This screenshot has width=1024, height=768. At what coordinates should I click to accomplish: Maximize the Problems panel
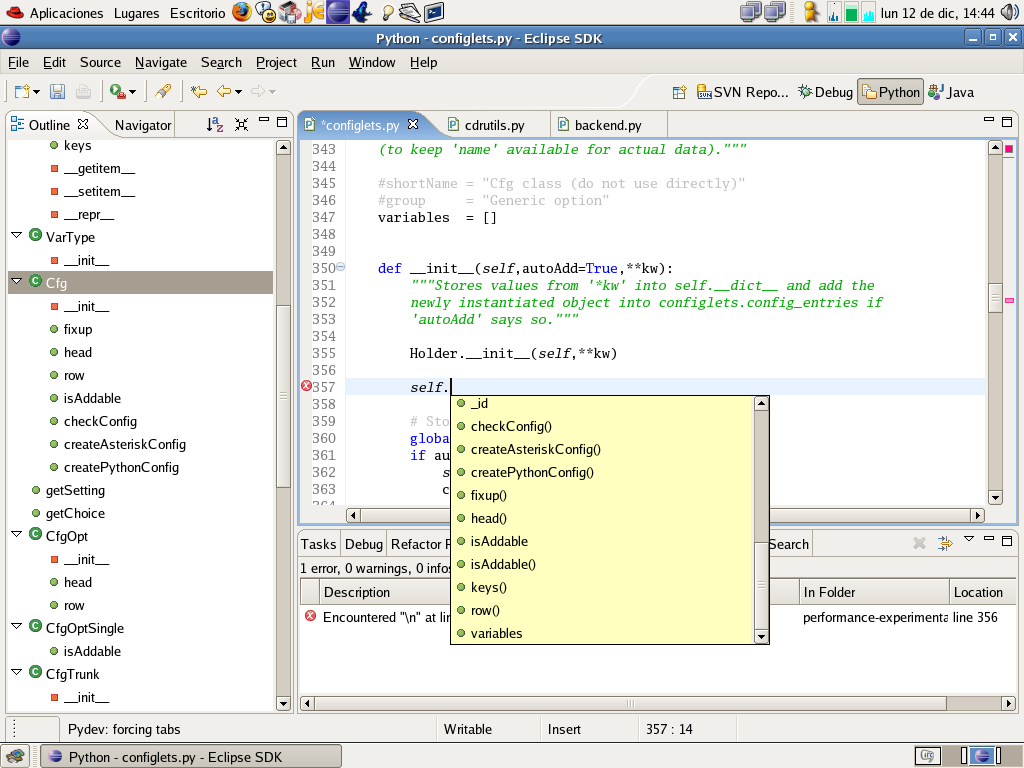(1007, 541)
